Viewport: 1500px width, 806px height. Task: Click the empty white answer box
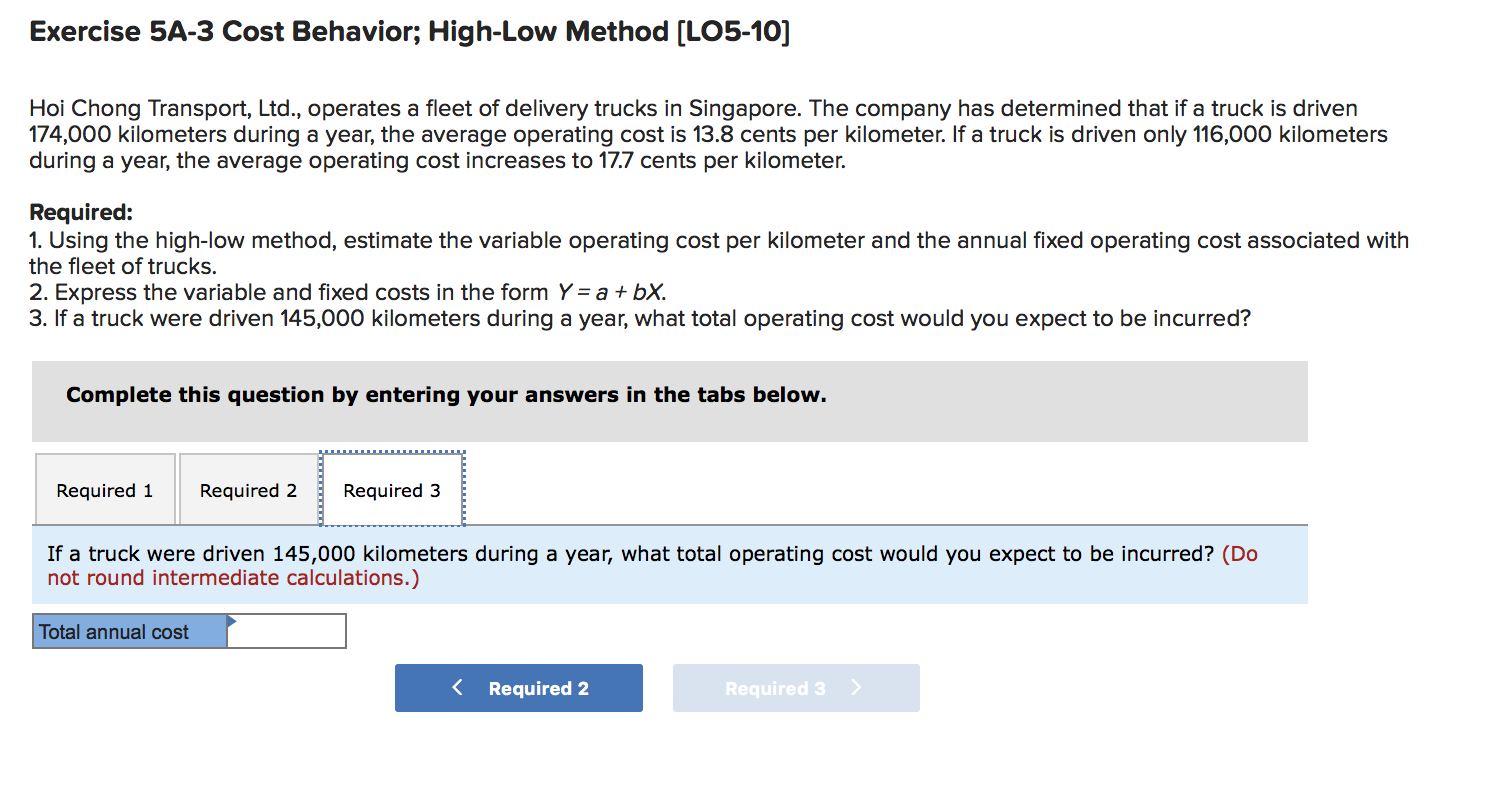point(290,631)
